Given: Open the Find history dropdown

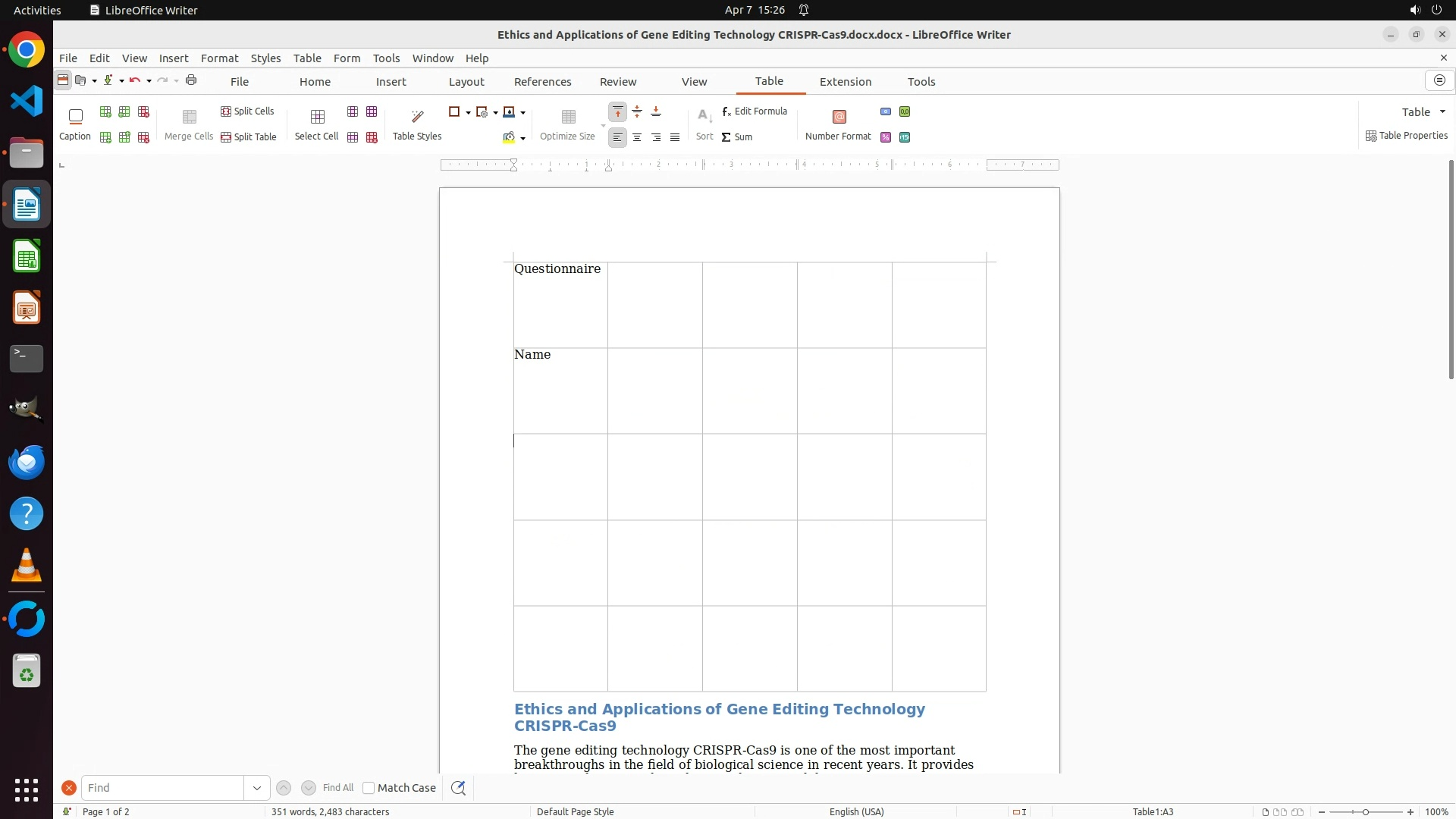Looking at the screenshot, I should [x=257, y=788].
